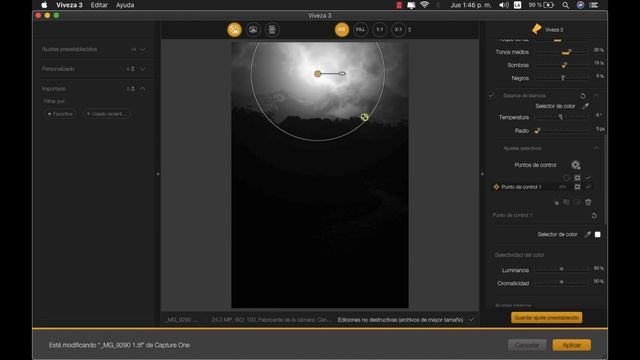Select the side-by-side compare preview icon
The height and width of the screenshot is (360, 640).
click(272, 29)
